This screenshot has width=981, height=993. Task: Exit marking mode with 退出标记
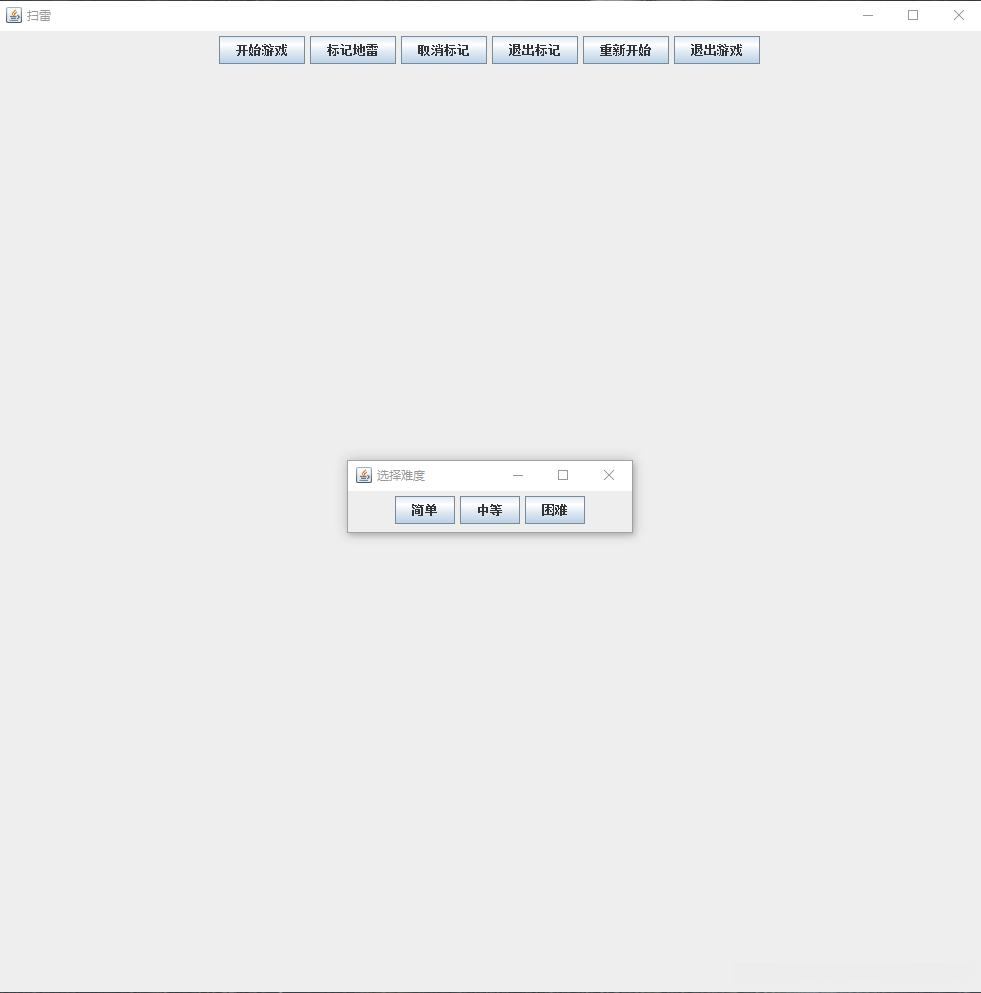535,50
